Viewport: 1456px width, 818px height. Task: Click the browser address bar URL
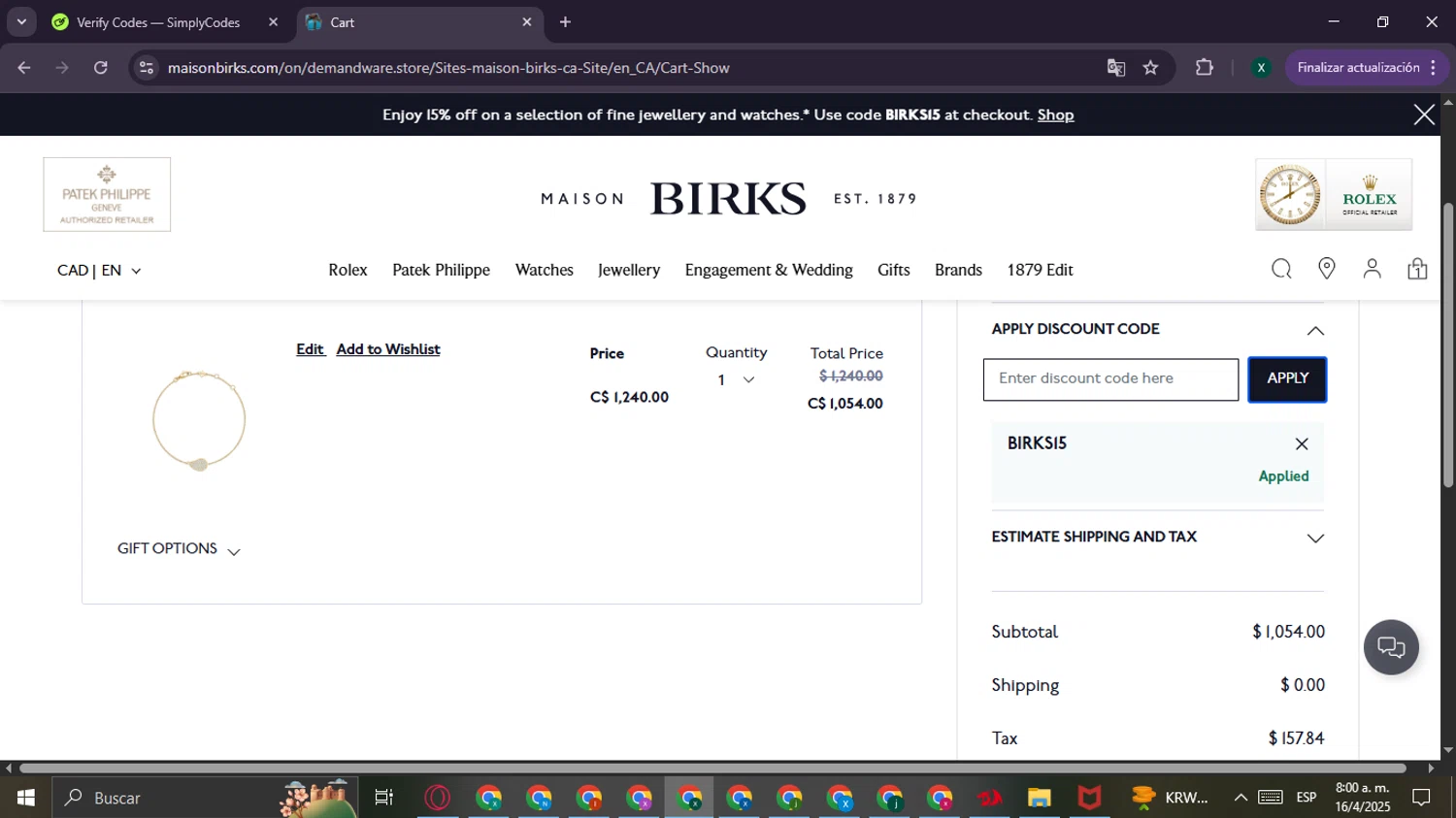[448, 68]
